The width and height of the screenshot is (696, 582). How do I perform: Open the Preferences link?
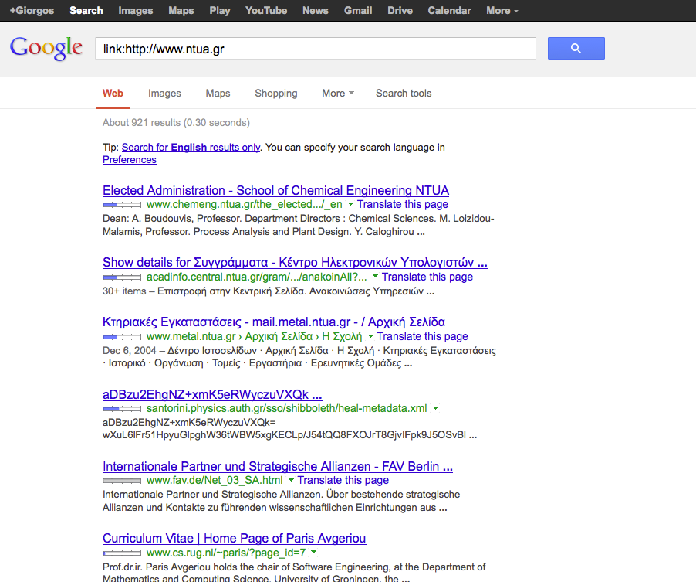click(x=130, y=160)
